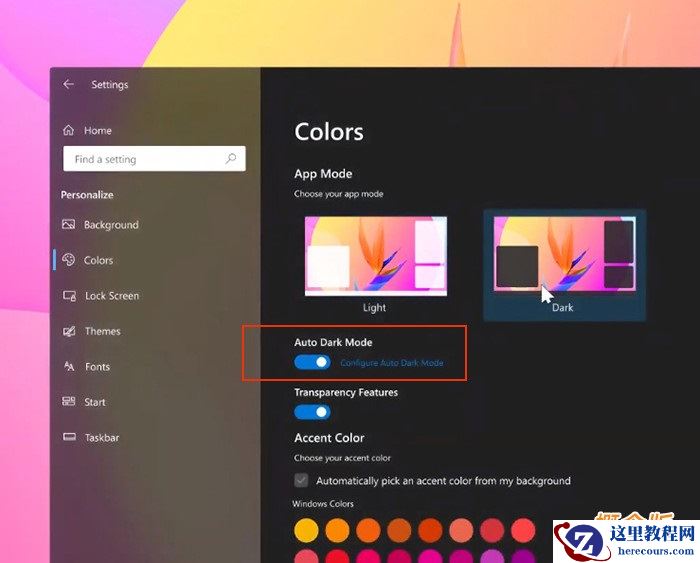Click the search magnifier icon

coord(231,158)
